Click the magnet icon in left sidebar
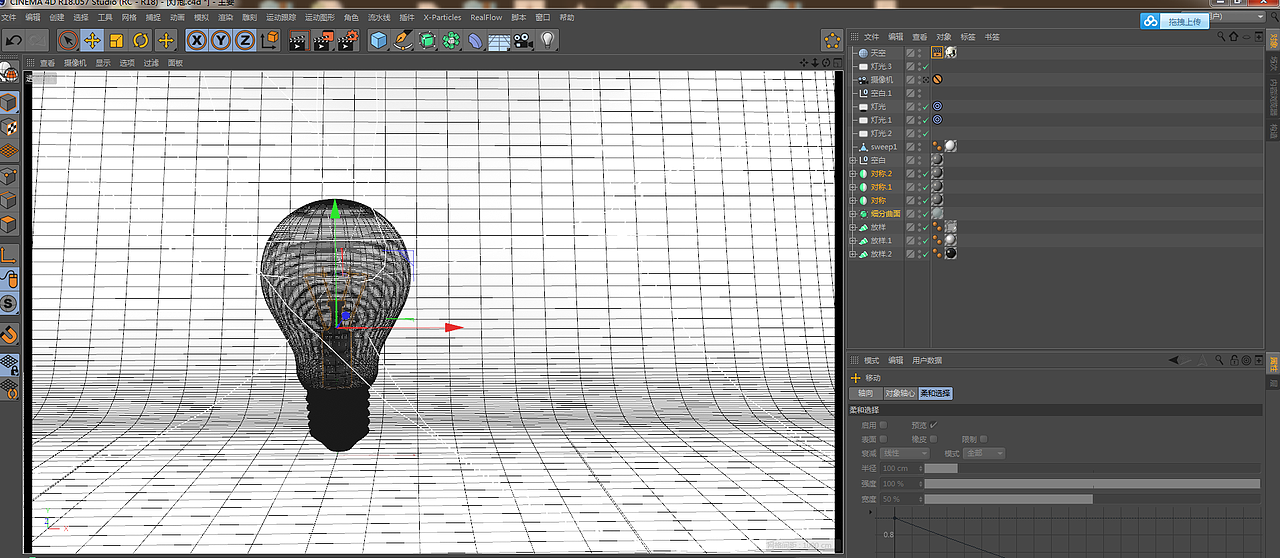The width and height of the screenshot is (1280, 558). coord(9,334)
